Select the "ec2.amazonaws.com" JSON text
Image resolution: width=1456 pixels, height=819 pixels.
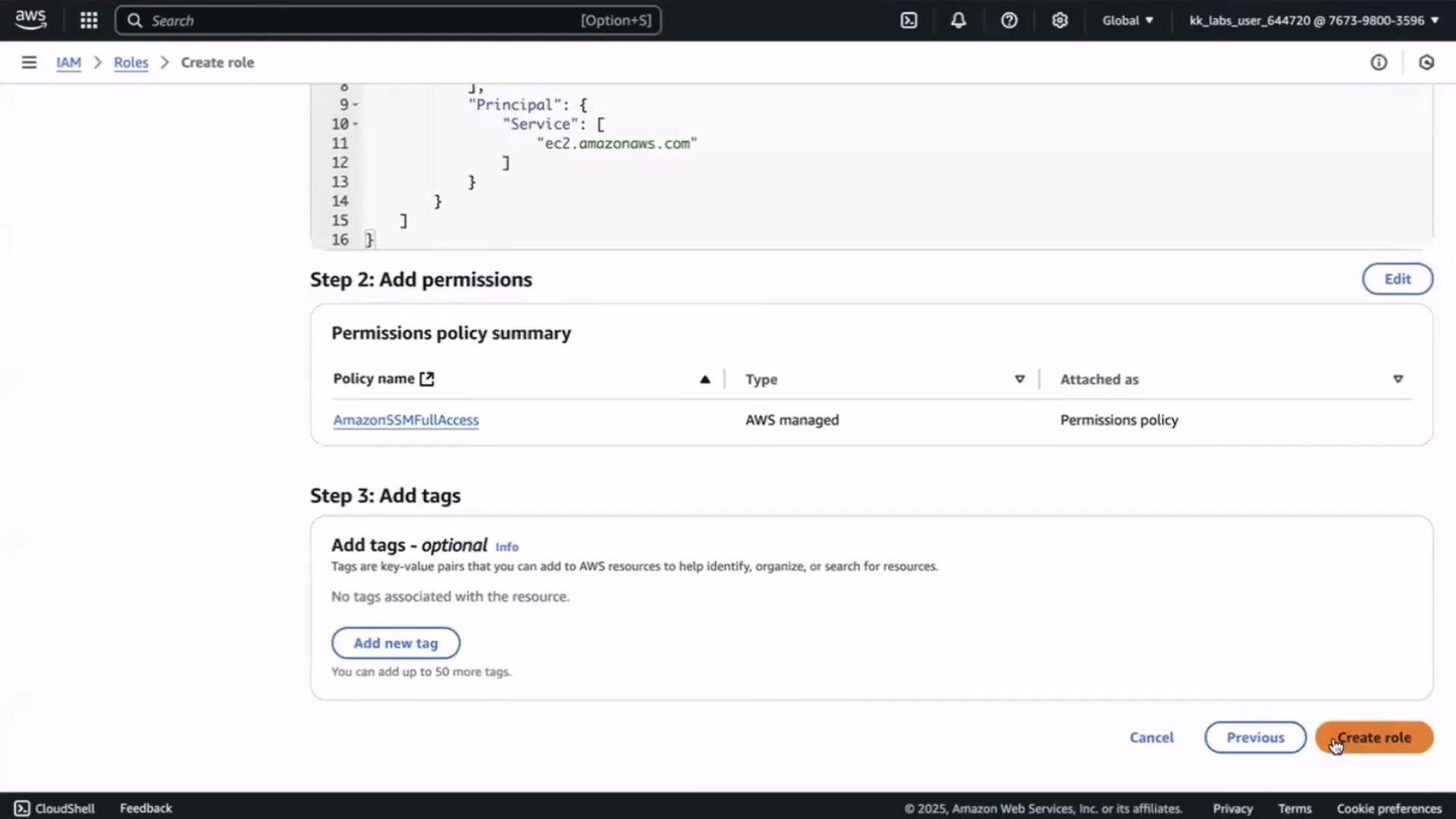[617, 143]
